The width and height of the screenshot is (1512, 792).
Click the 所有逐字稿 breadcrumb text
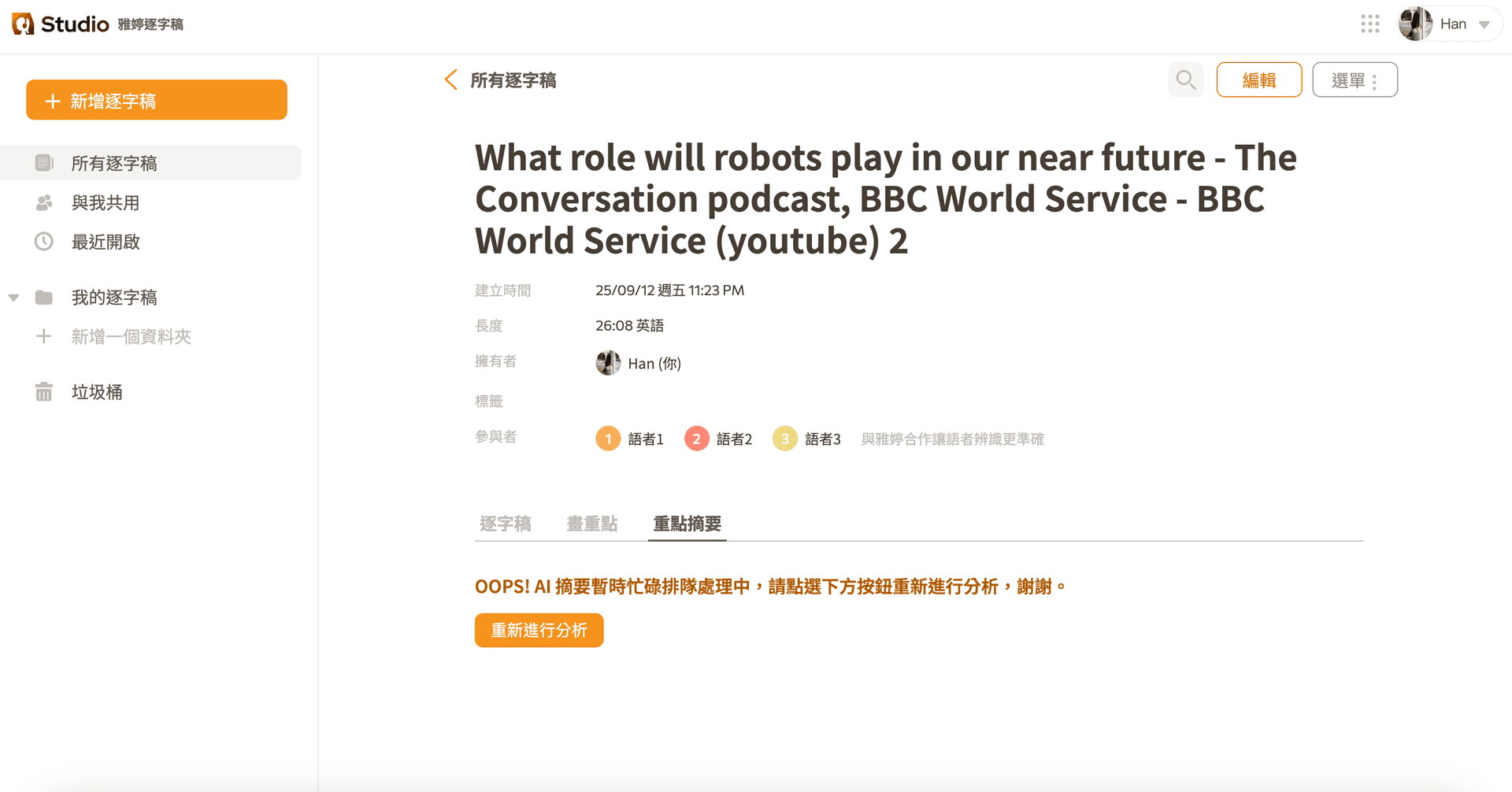[x=513, y=80]
